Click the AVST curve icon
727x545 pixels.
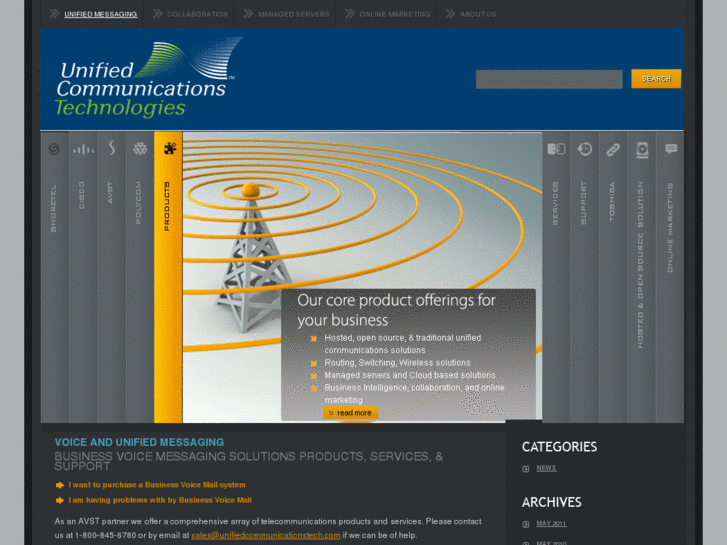pos(111,148)
